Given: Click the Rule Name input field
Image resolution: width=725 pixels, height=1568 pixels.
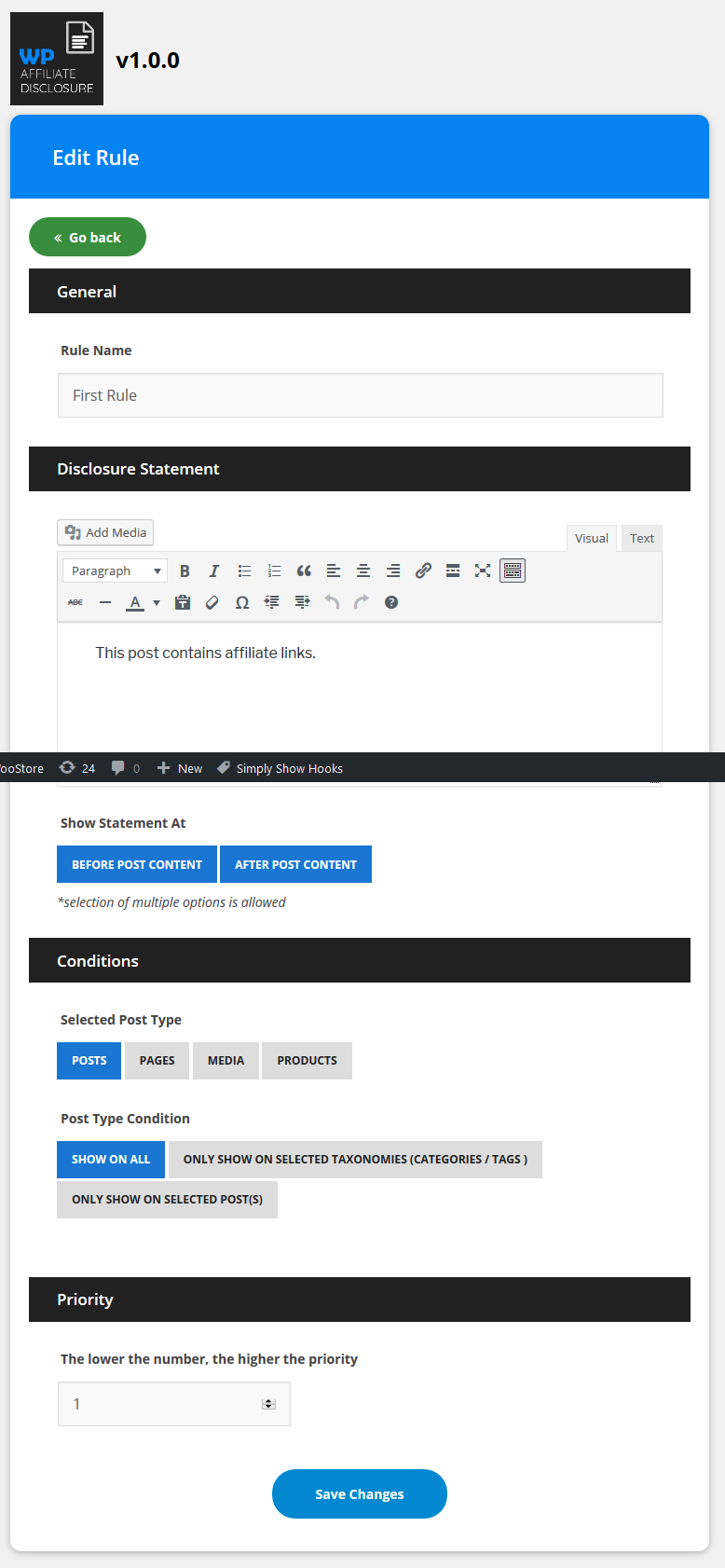Looking at the screenshot, I should pyautogui.click(x=360, y=396).
